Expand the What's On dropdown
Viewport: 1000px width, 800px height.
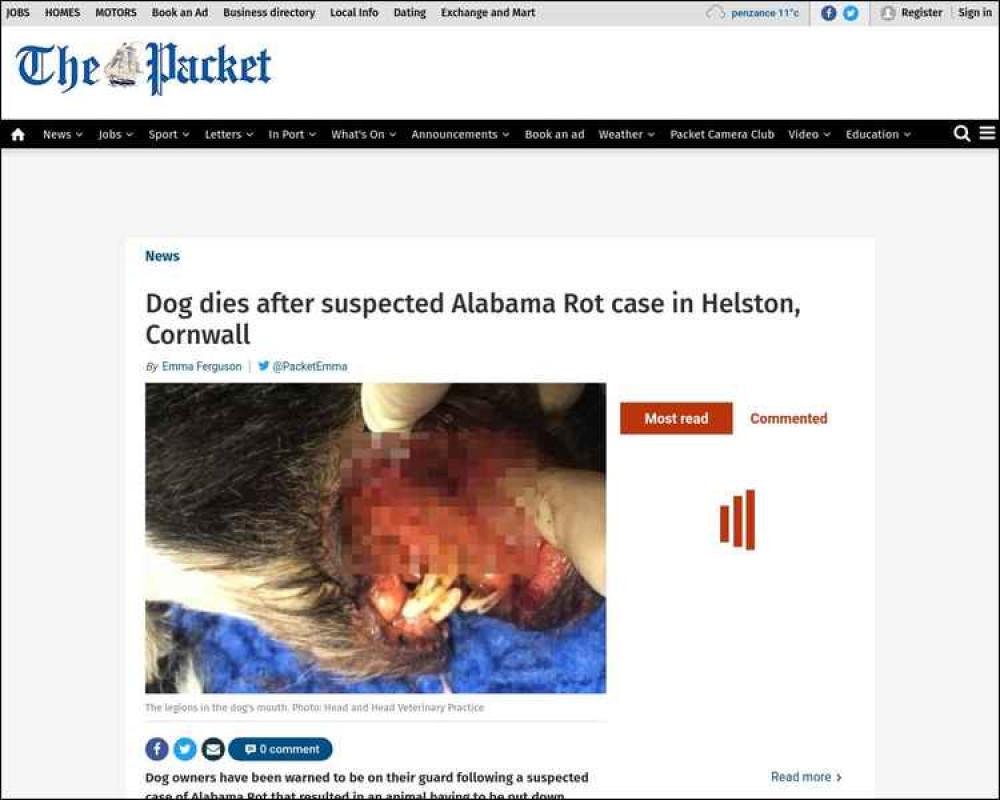click(x=364, y=135)
